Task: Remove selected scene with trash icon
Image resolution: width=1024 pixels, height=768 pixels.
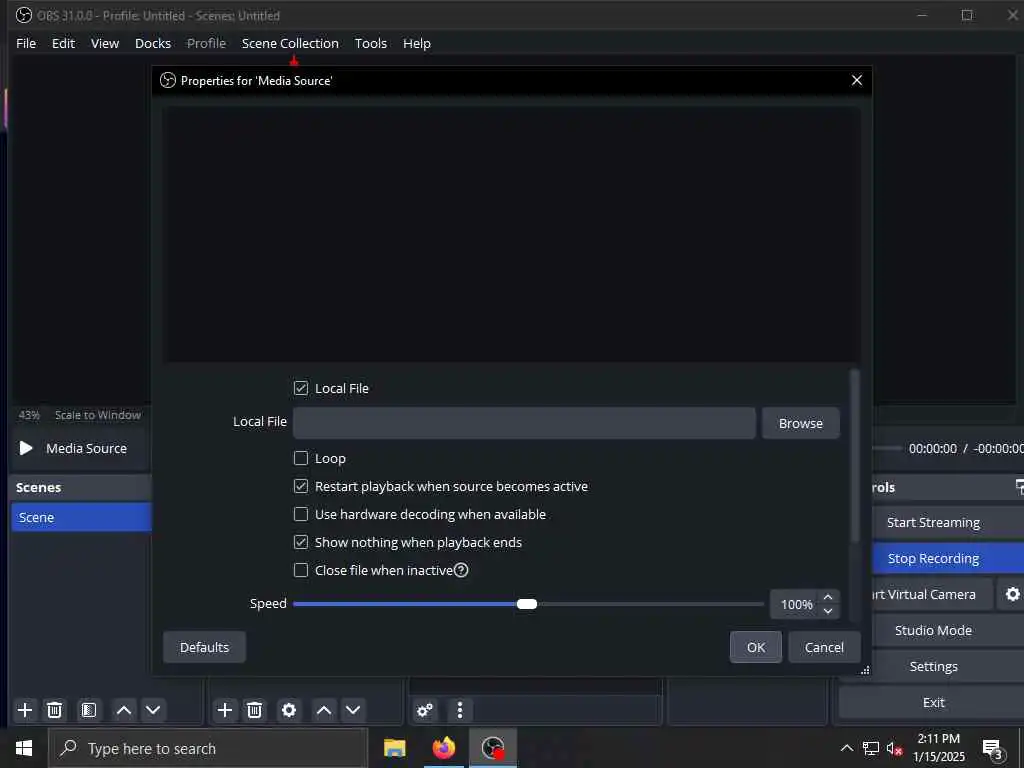Action: point(55,710)
